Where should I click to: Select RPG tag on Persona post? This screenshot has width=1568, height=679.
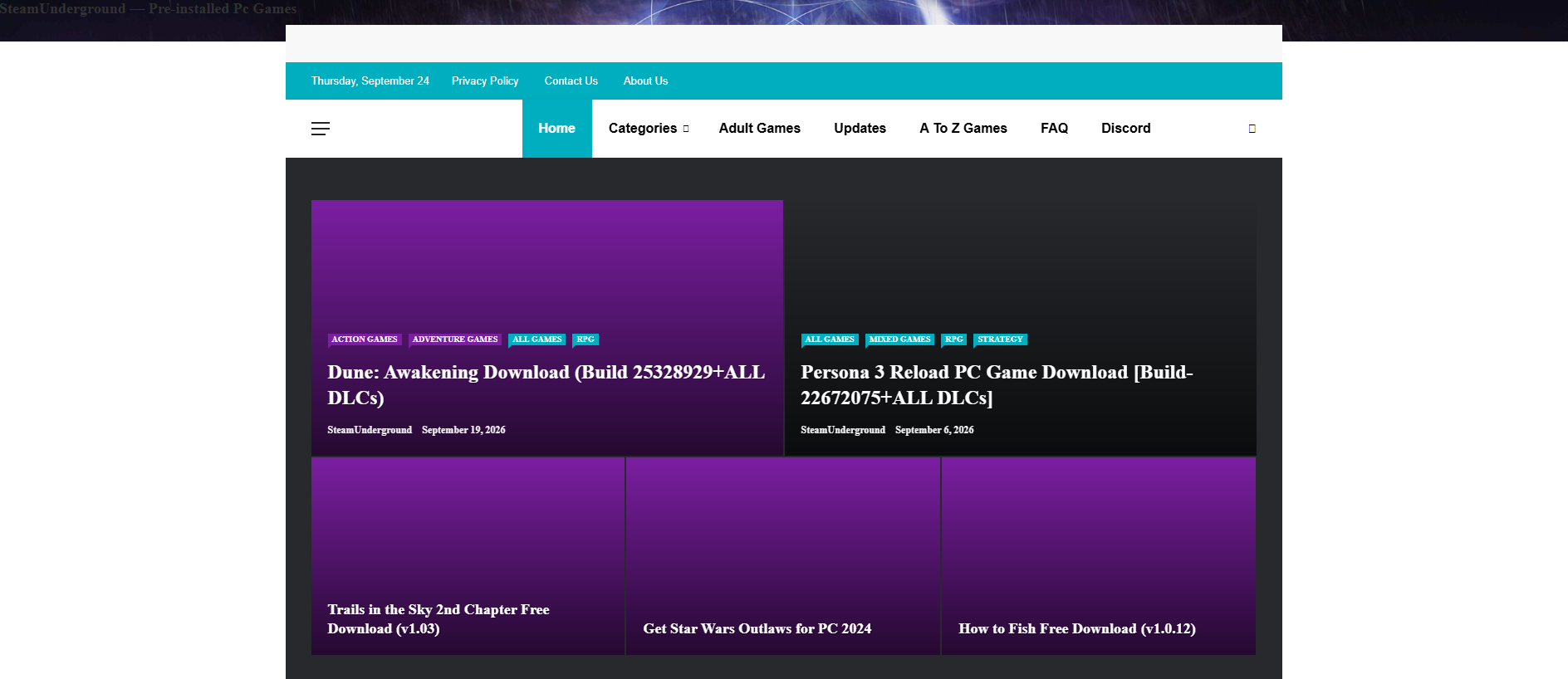tap(954, 339)
